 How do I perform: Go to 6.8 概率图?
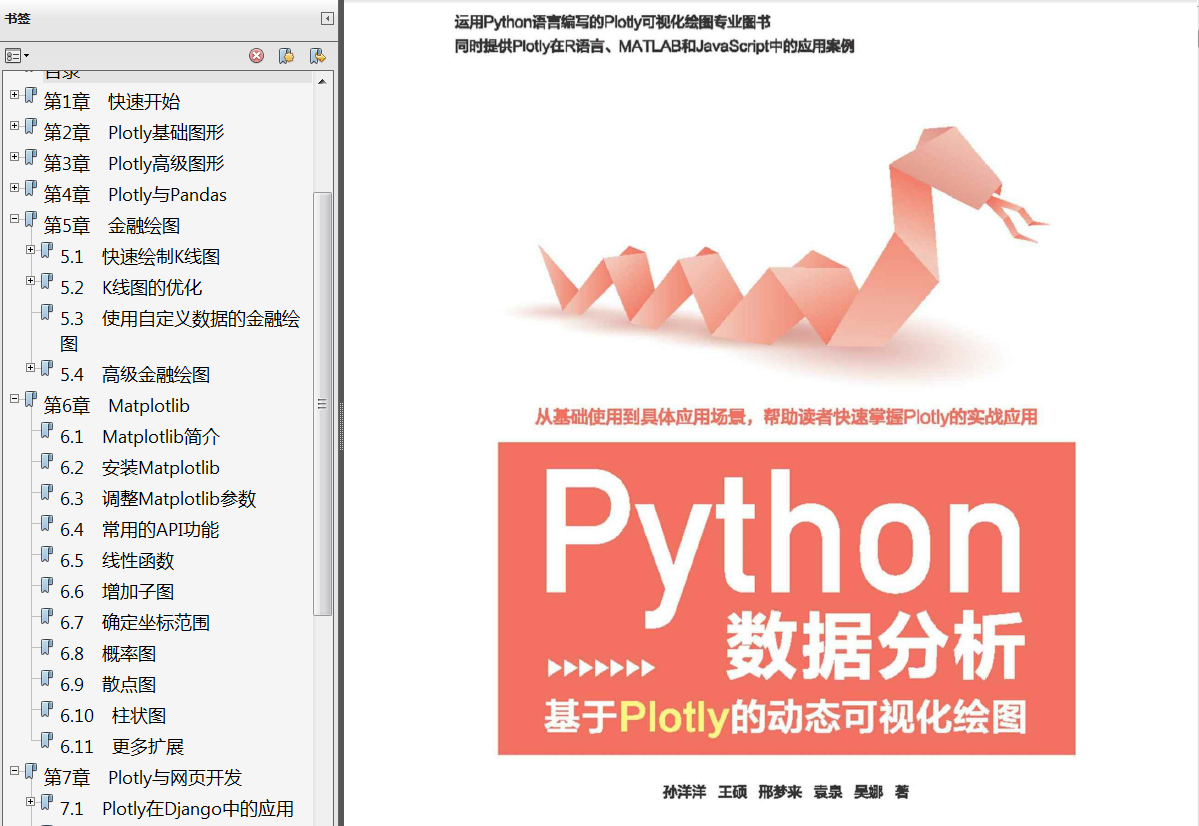pos(108,654)
